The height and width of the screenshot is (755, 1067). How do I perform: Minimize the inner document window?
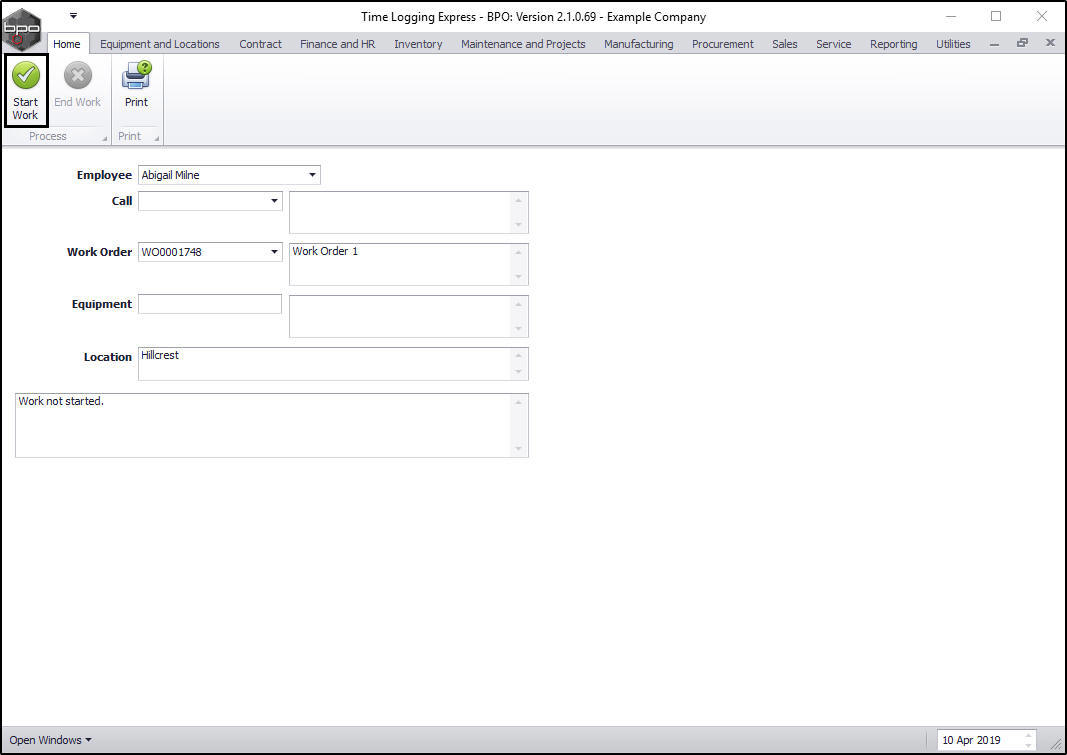tap(994, 44)
